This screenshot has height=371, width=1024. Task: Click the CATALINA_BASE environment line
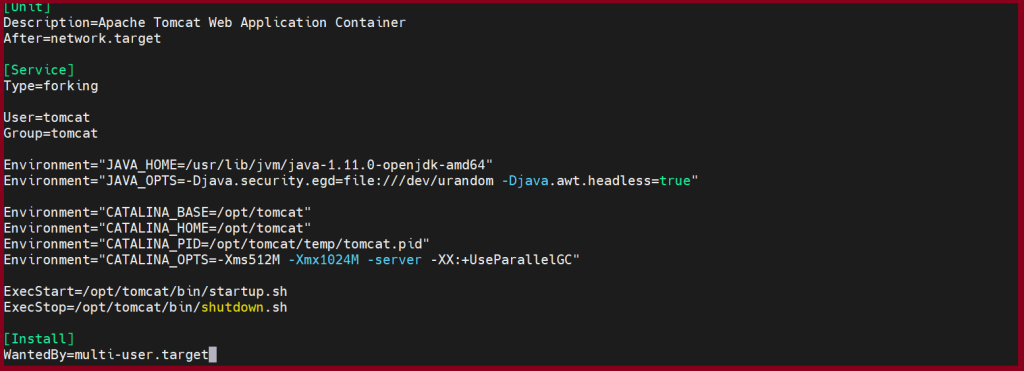[157, 212]
